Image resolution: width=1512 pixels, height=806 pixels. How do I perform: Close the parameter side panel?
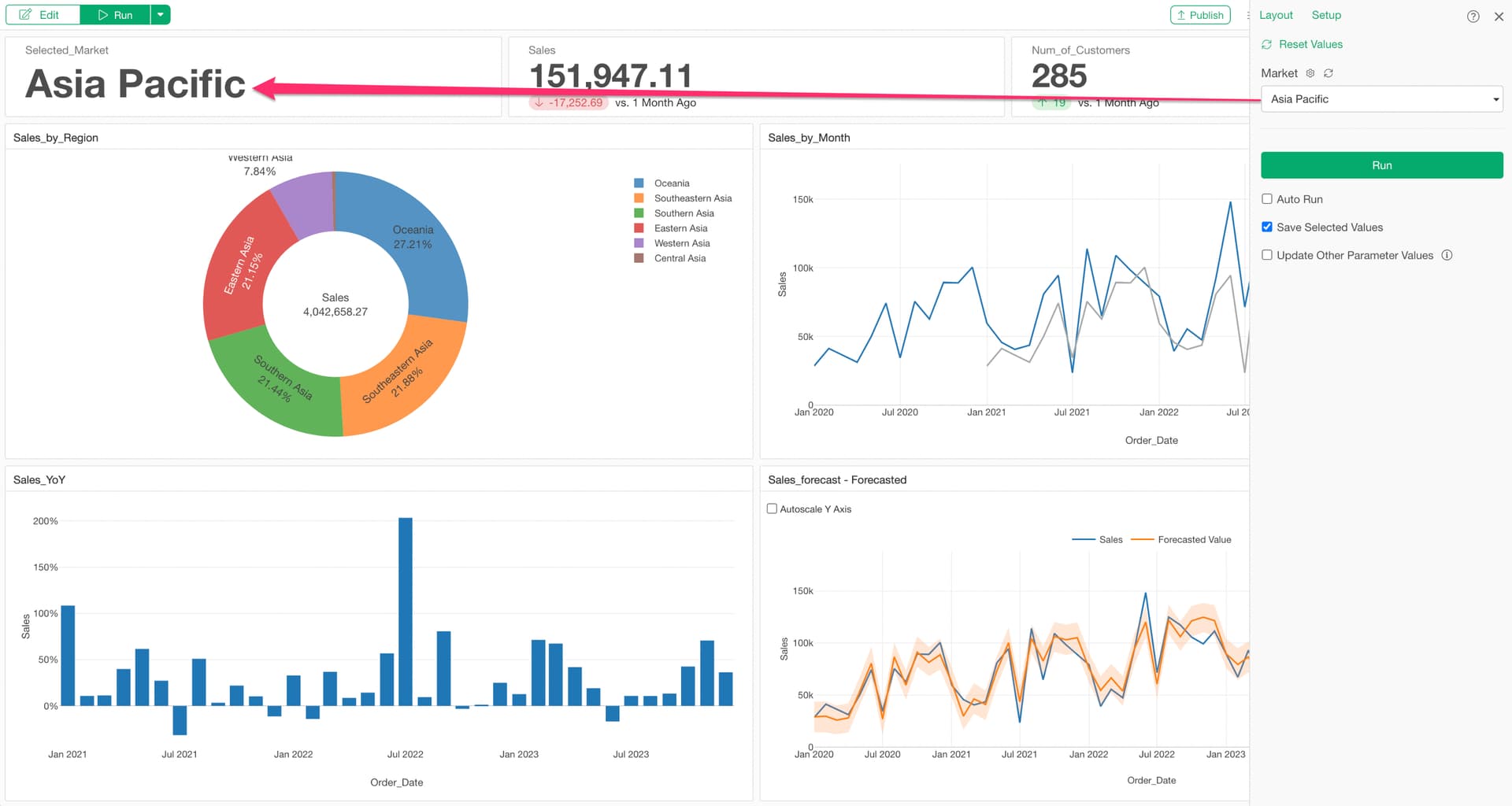1499,16
